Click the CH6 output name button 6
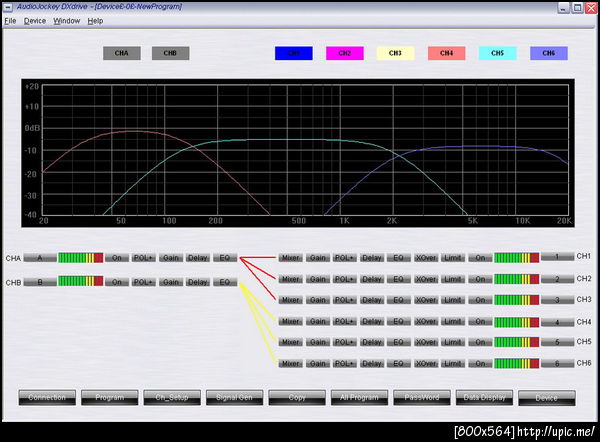 pyautogui.click(x=558, y=364)
